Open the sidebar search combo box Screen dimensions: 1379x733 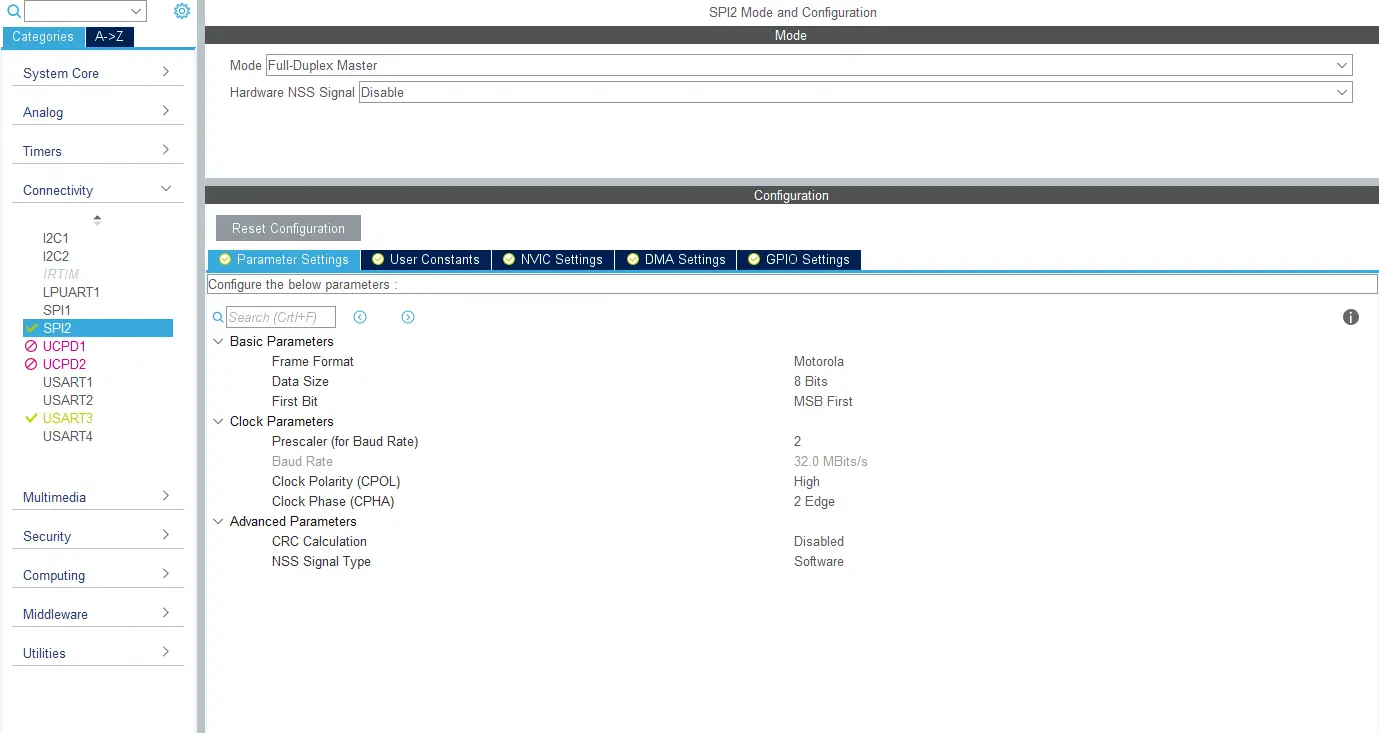(85, 11)
